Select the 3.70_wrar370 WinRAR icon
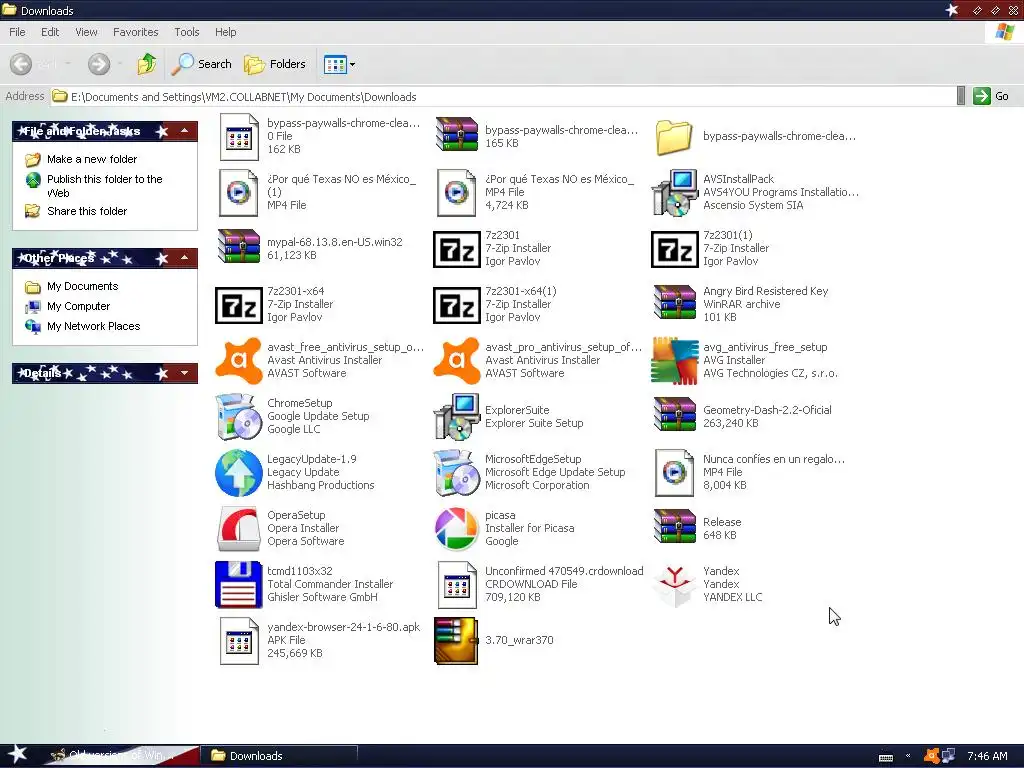Viewport: 1024px width, 768px height. pyautogui.click(x=456, y=641)
